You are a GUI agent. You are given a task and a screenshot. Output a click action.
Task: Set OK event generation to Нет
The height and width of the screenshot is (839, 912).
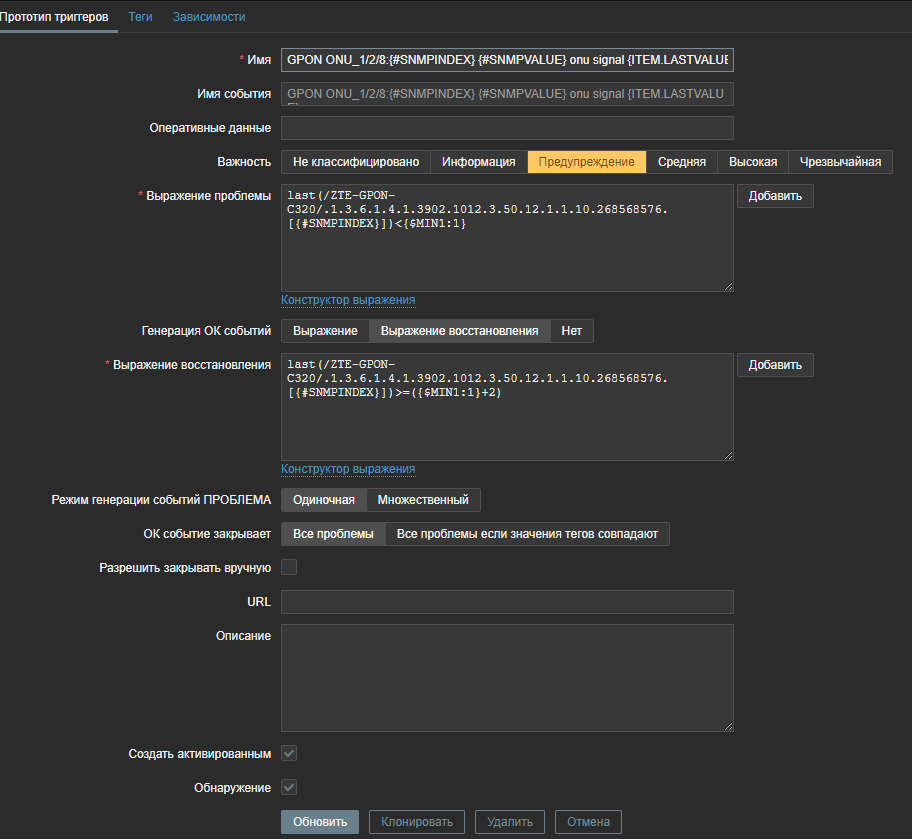[x=571, y=331]
